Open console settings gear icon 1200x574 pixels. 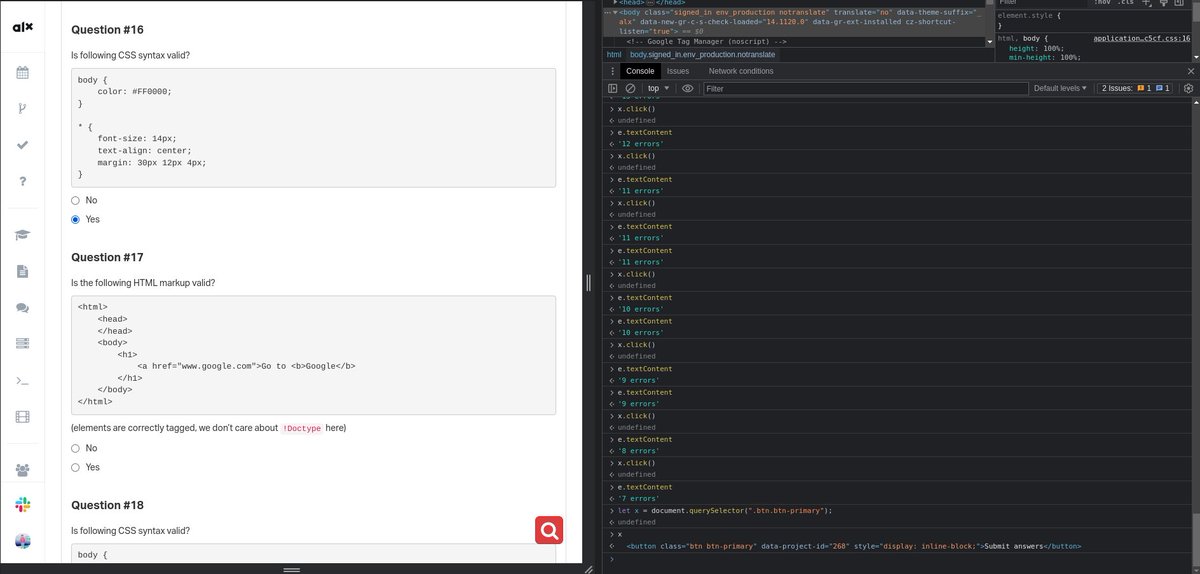(x=1189, y=88)
